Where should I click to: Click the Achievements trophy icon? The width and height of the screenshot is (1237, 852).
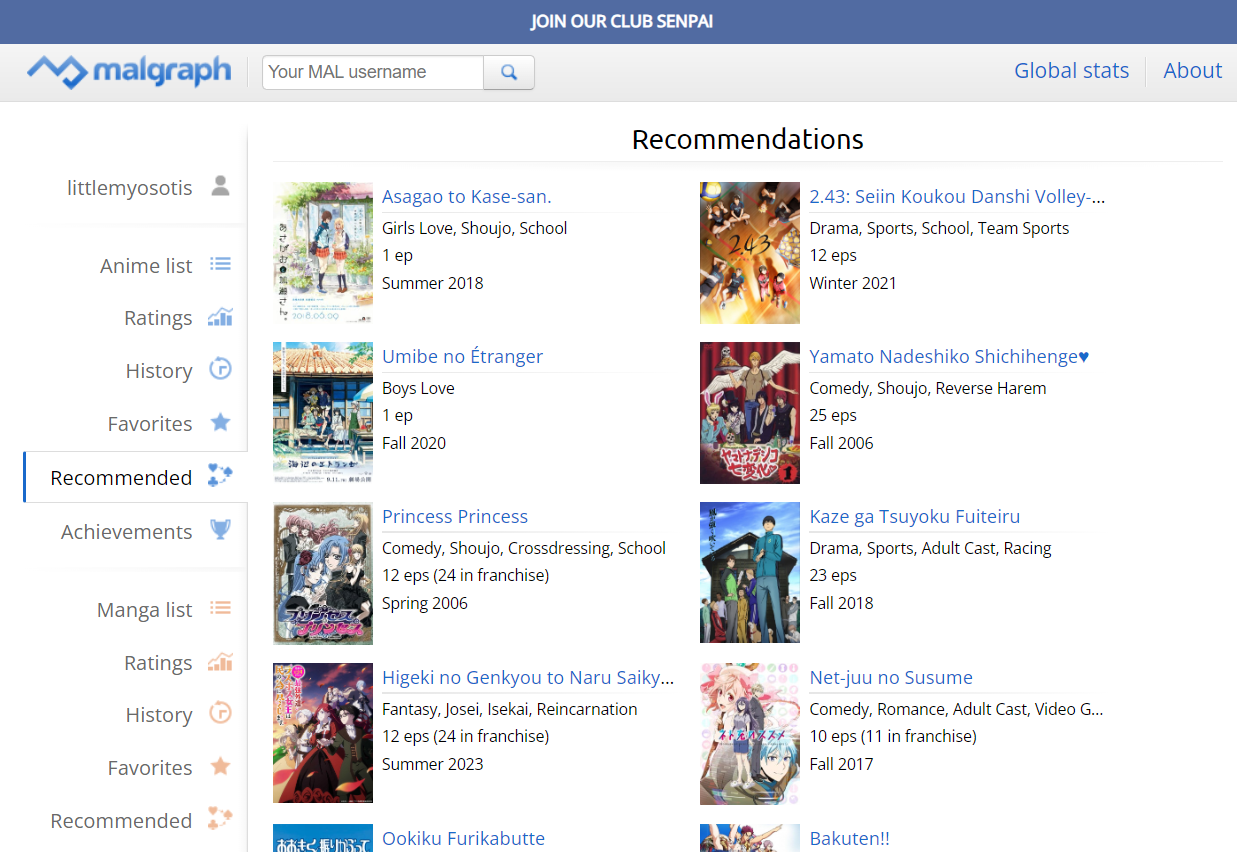(x=220, y=530)
